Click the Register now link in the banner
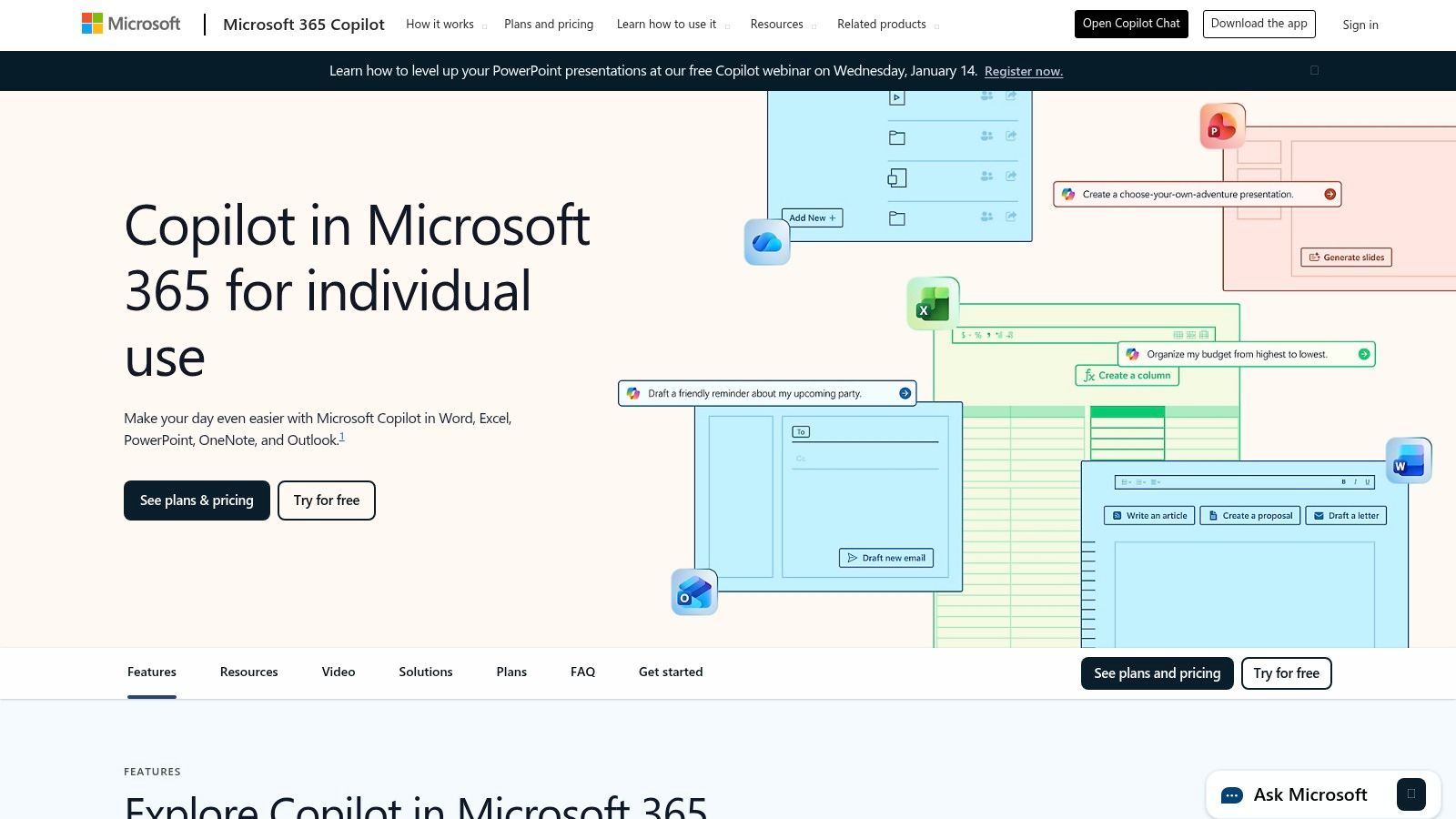This screenshot has height=819, width=1456. 1023,70
